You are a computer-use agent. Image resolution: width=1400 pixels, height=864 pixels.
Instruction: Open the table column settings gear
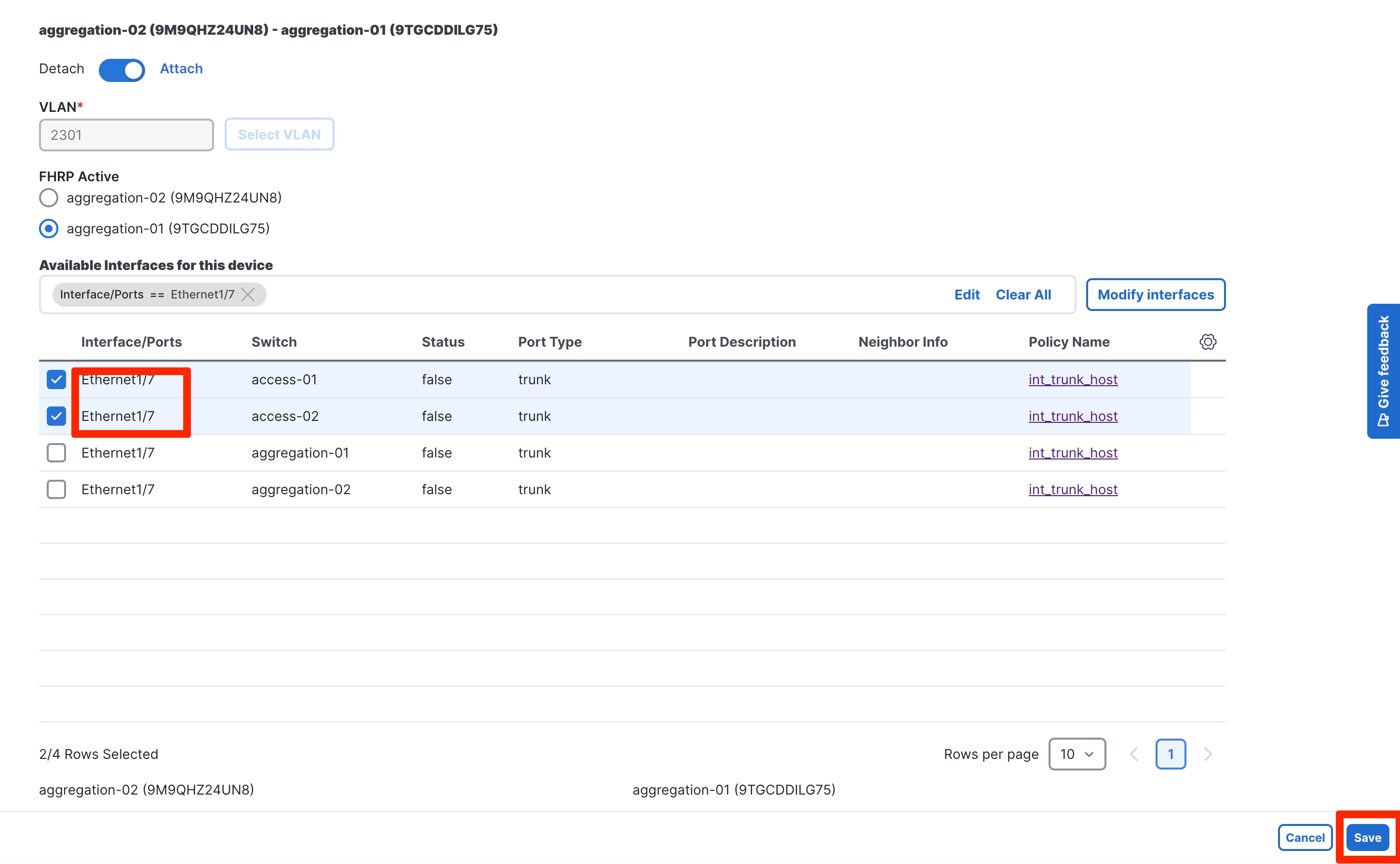click(x=1208, y=342)
